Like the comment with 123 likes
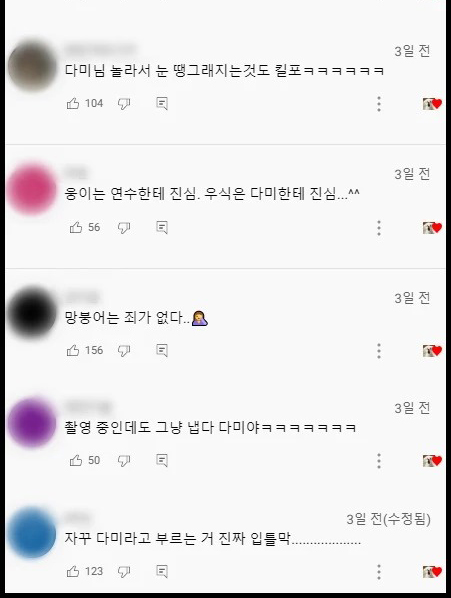 [73, 571]
